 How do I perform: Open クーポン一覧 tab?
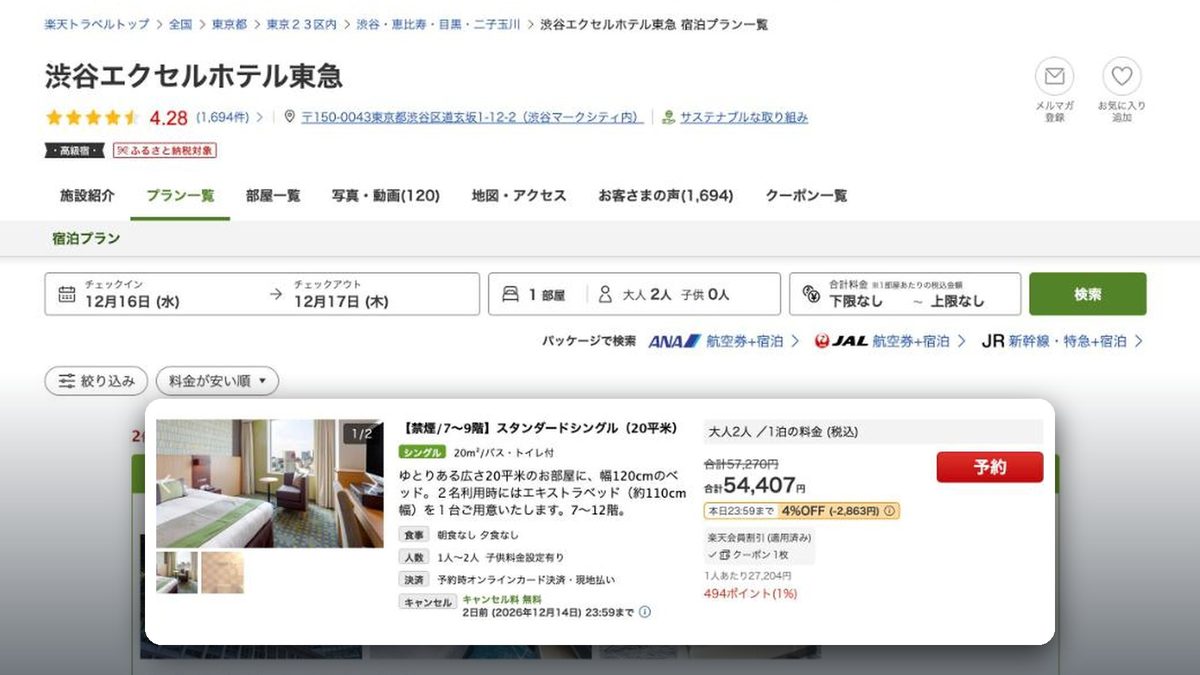click(x=806, y=196)
